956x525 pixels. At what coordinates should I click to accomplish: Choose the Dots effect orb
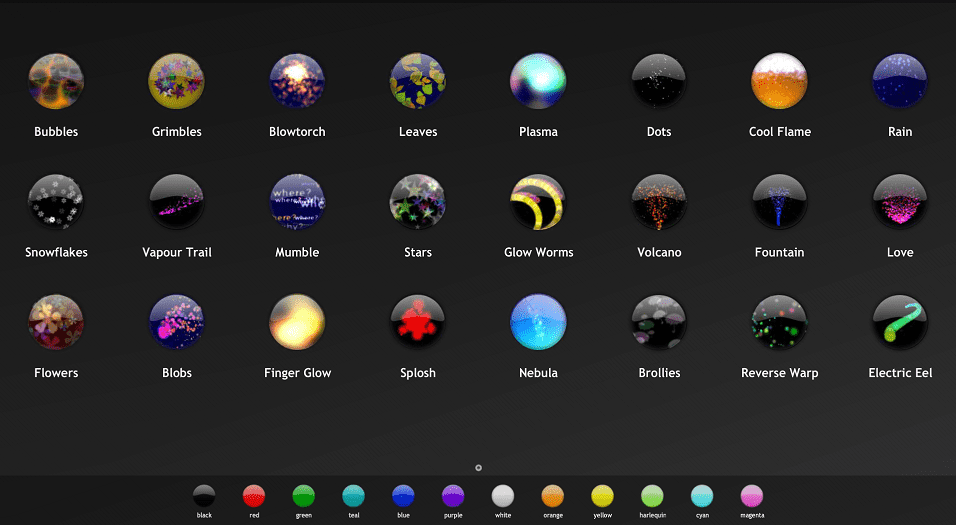[x=658, y=81]
